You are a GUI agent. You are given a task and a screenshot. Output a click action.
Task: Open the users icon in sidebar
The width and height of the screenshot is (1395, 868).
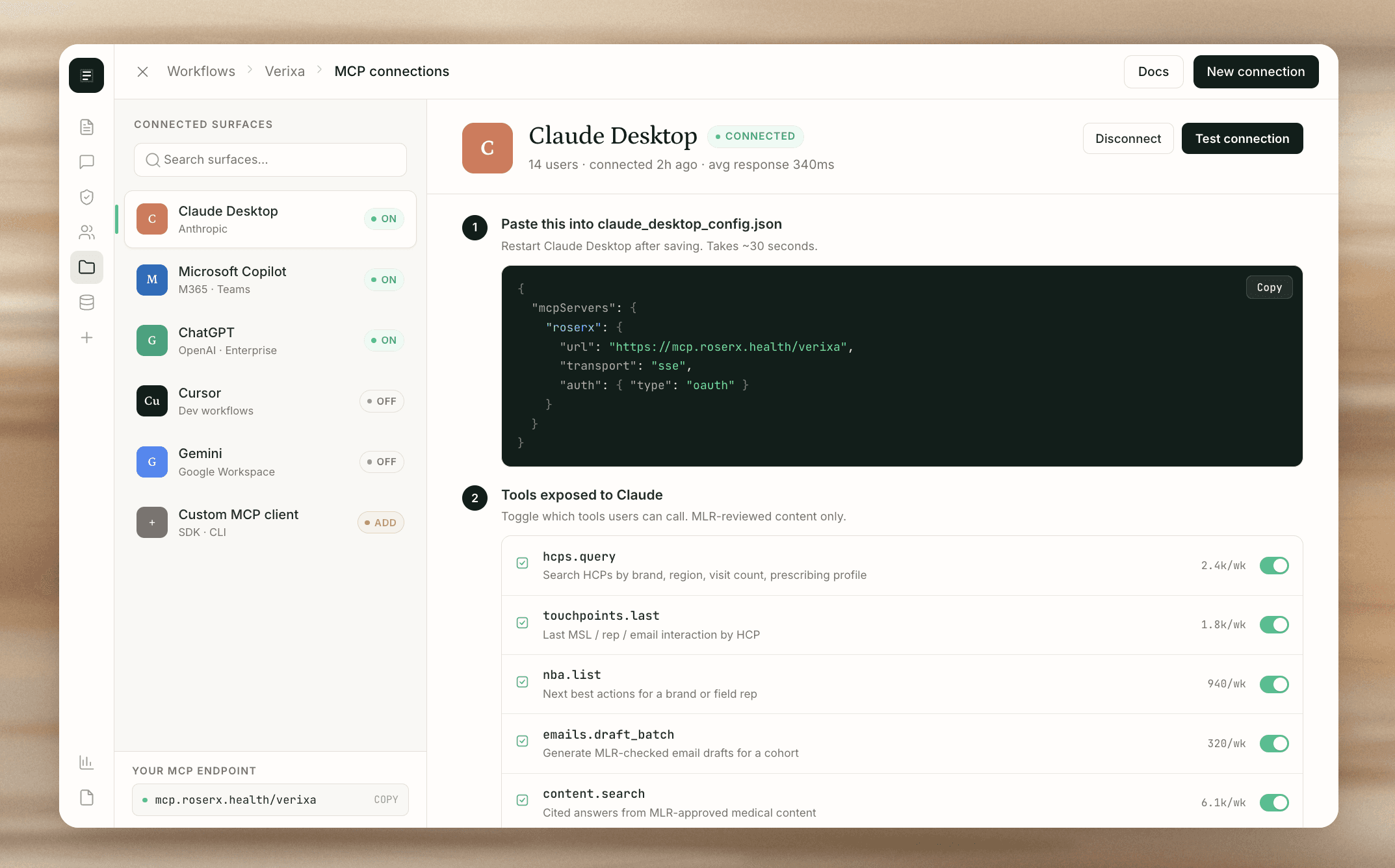[86, 232]
